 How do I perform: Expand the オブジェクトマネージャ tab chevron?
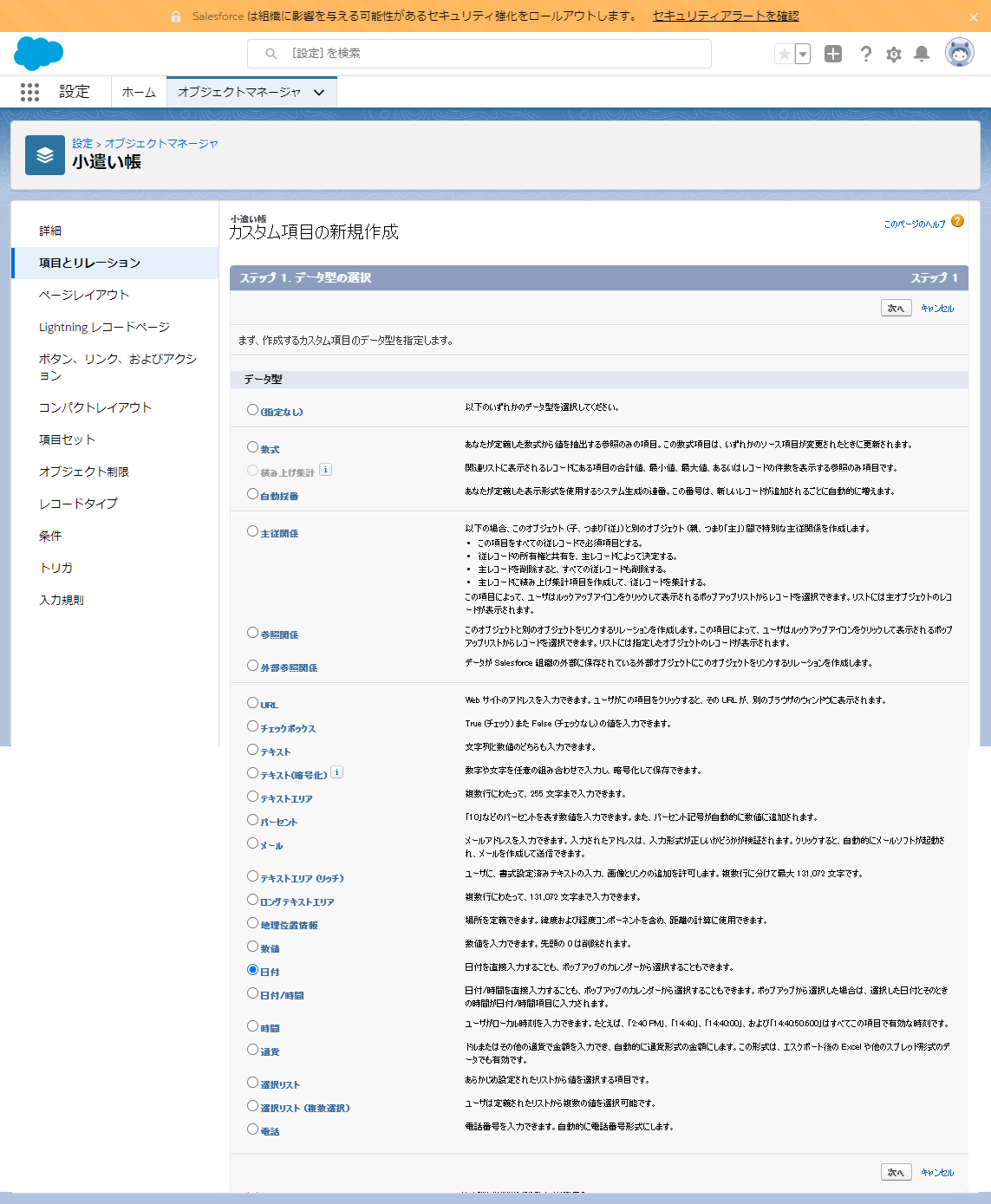pos(319,92)
